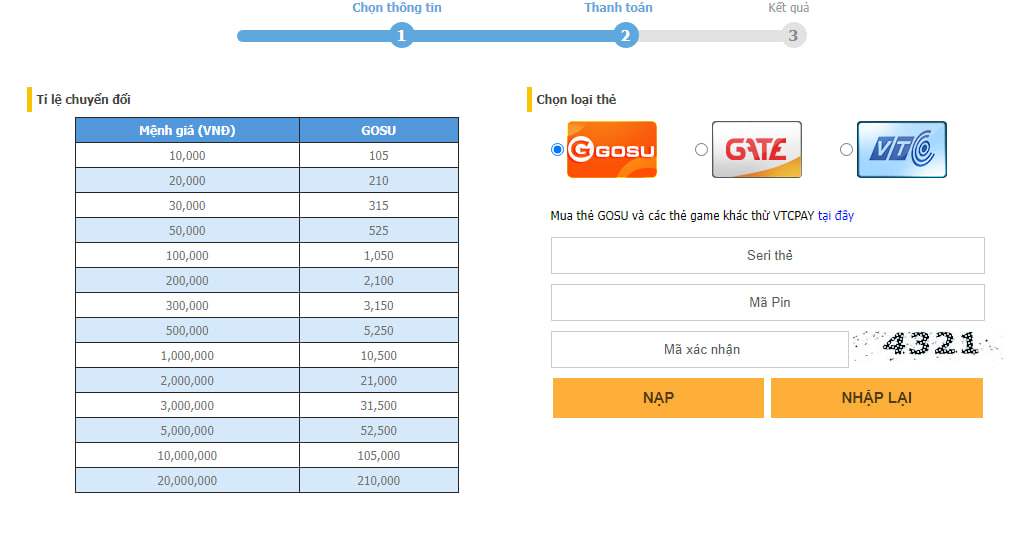This screenshot has width=1030, height=543.
Task: Click the 525 GOSU value cell
Action: tap(379, 230)
